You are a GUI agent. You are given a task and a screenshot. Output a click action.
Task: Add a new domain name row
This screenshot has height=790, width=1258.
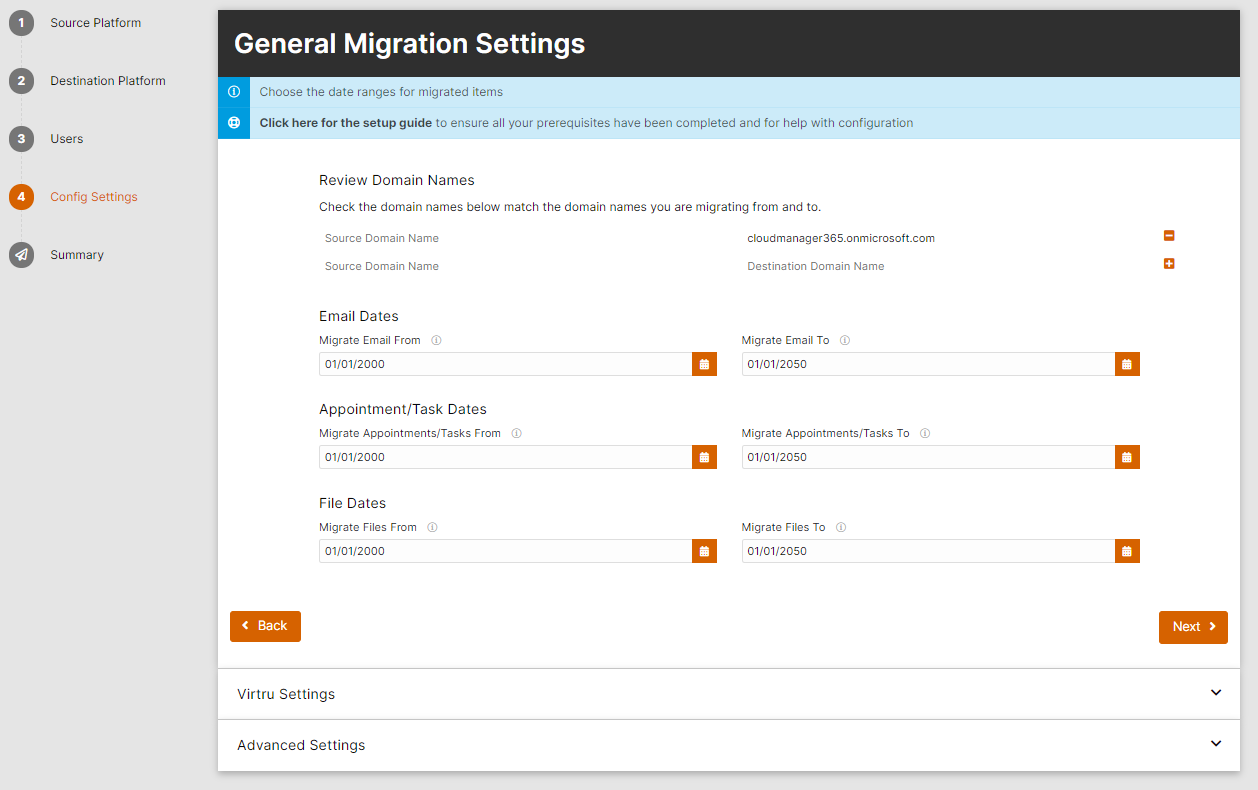tap(1168, 264)
